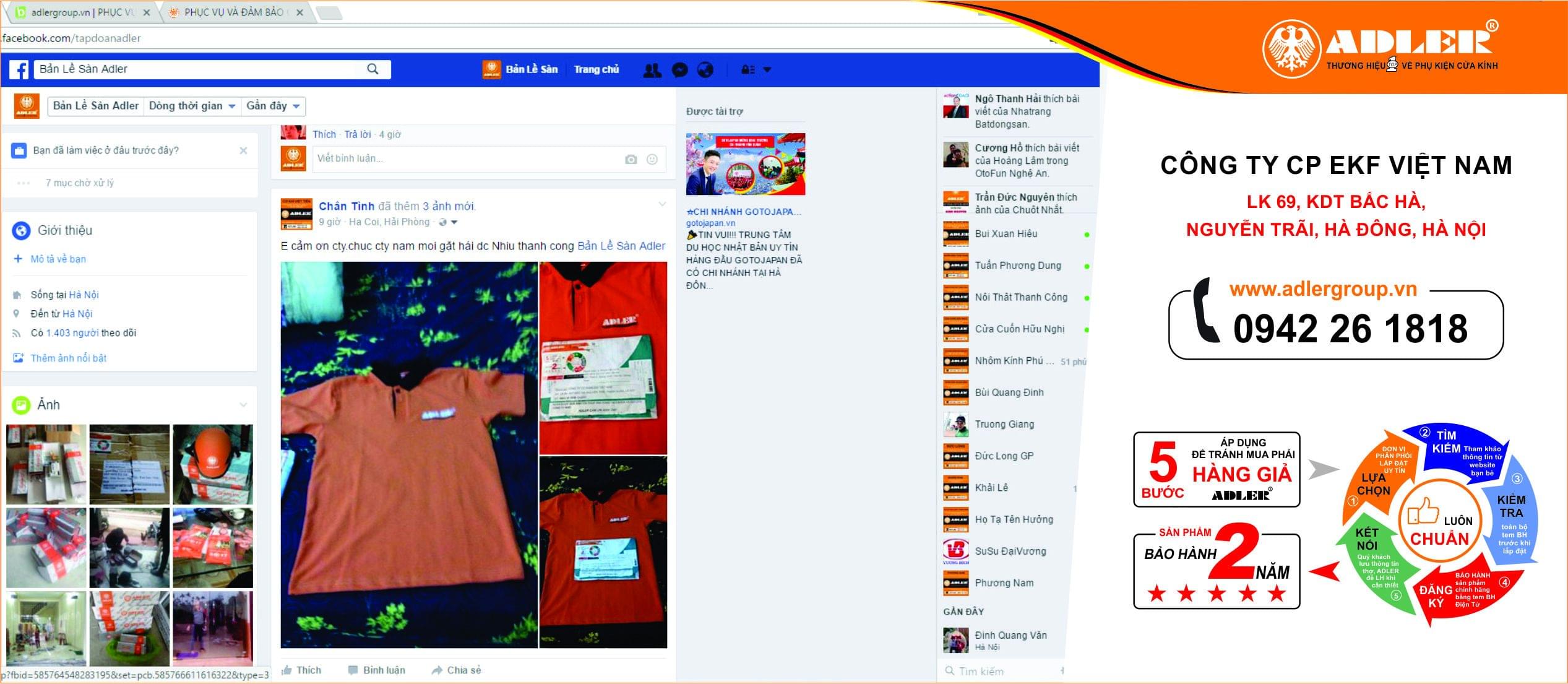Open the red shirt with warranty card photo

point(603,358)
